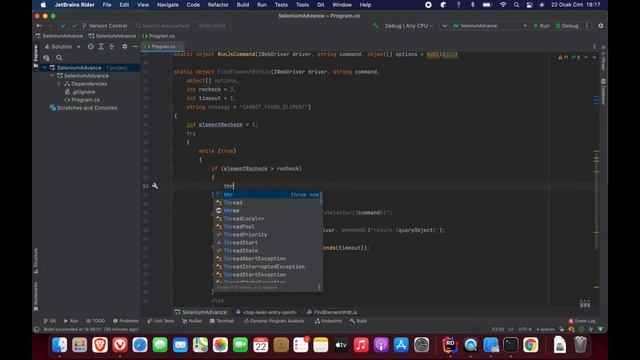
Task: Open the Unit Tests tool window
Action: 160,321
